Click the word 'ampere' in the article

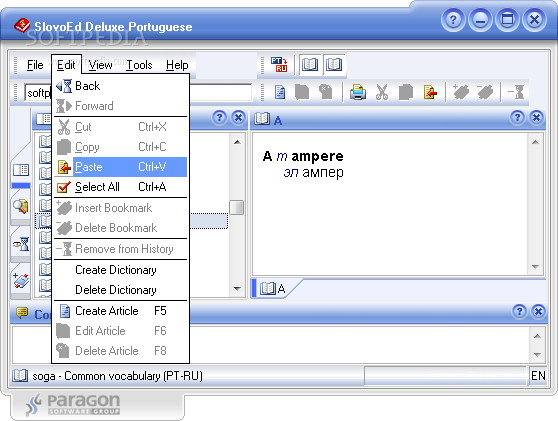[x=317, y=156]
